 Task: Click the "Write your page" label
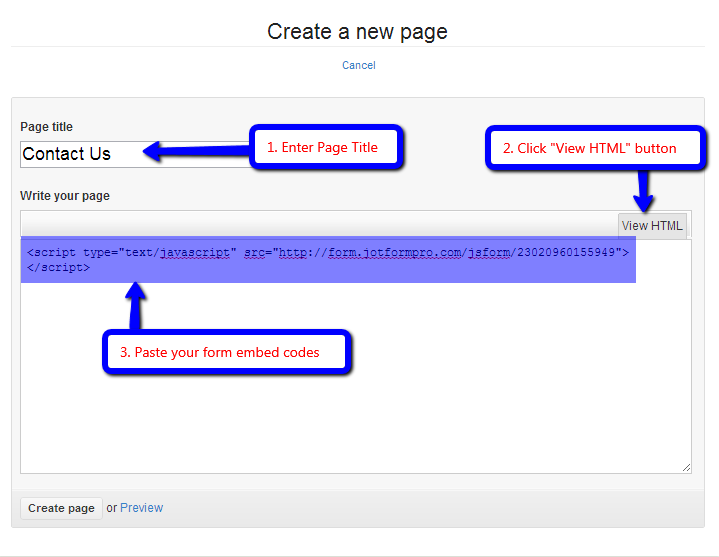65,196
